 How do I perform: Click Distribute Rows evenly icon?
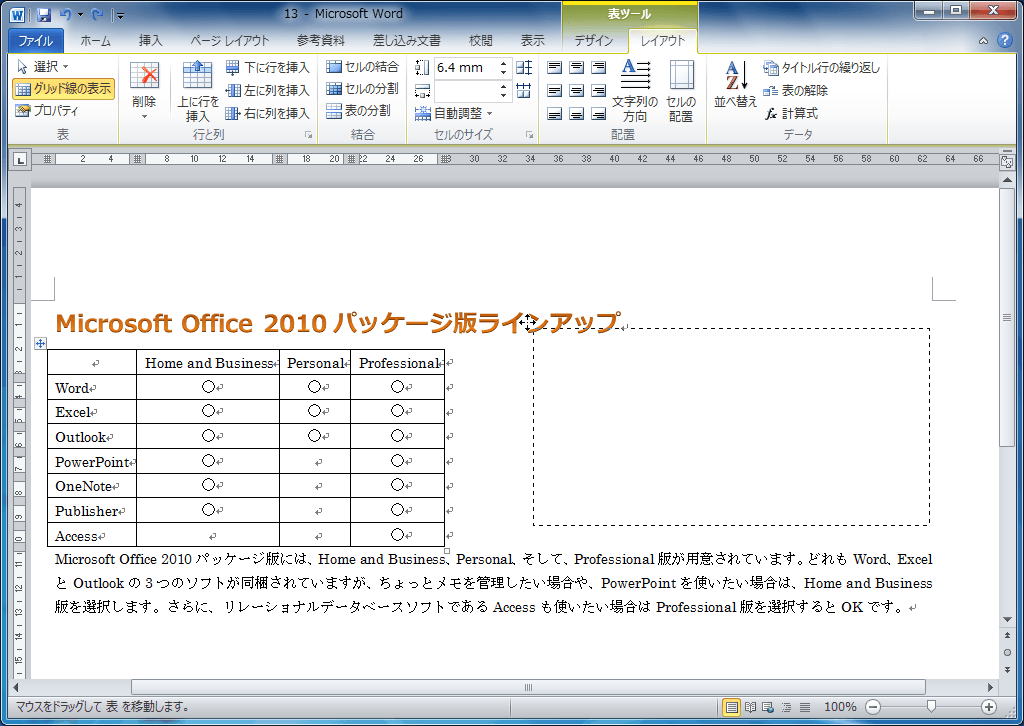[524, 67]
